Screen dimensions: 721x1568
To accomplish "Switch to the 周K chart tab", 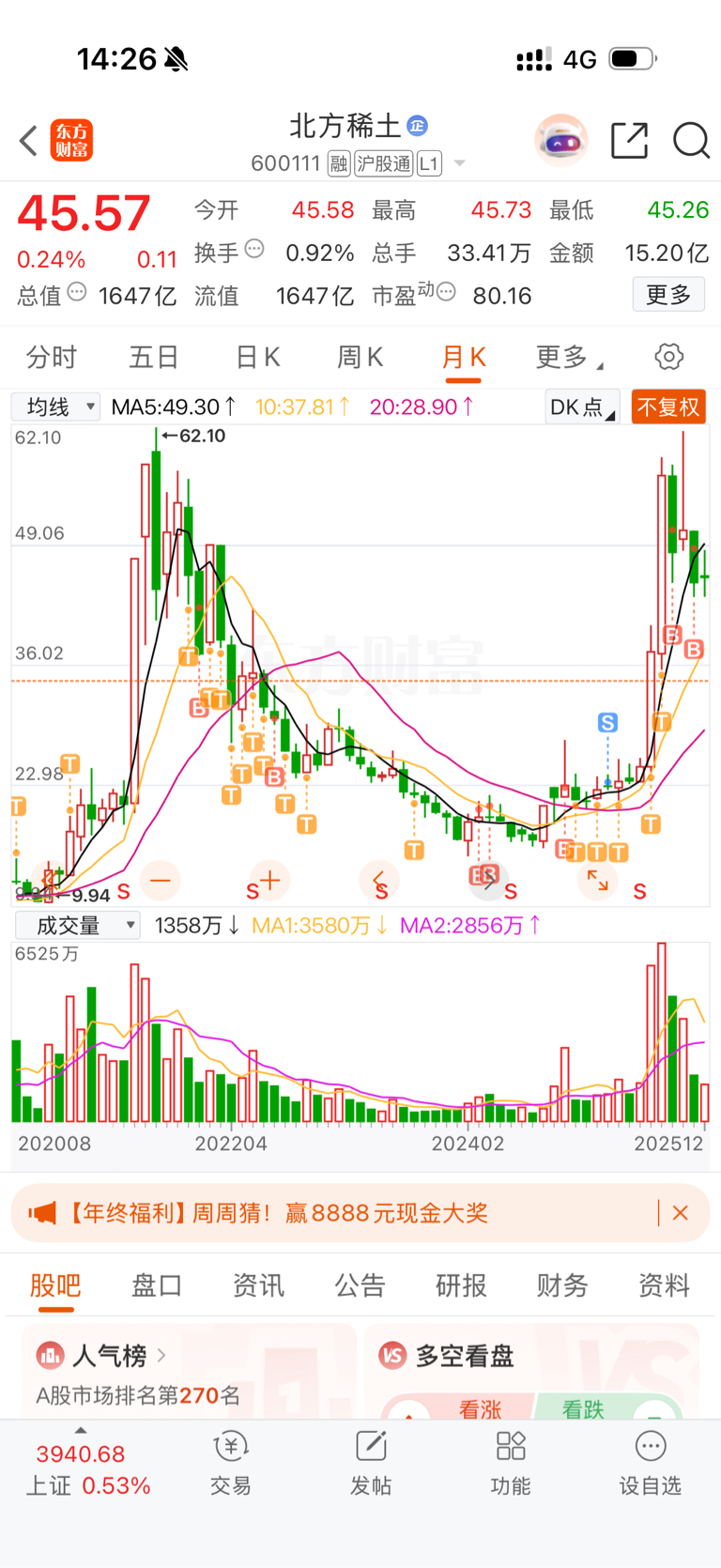I will click(x=360, y=357).
